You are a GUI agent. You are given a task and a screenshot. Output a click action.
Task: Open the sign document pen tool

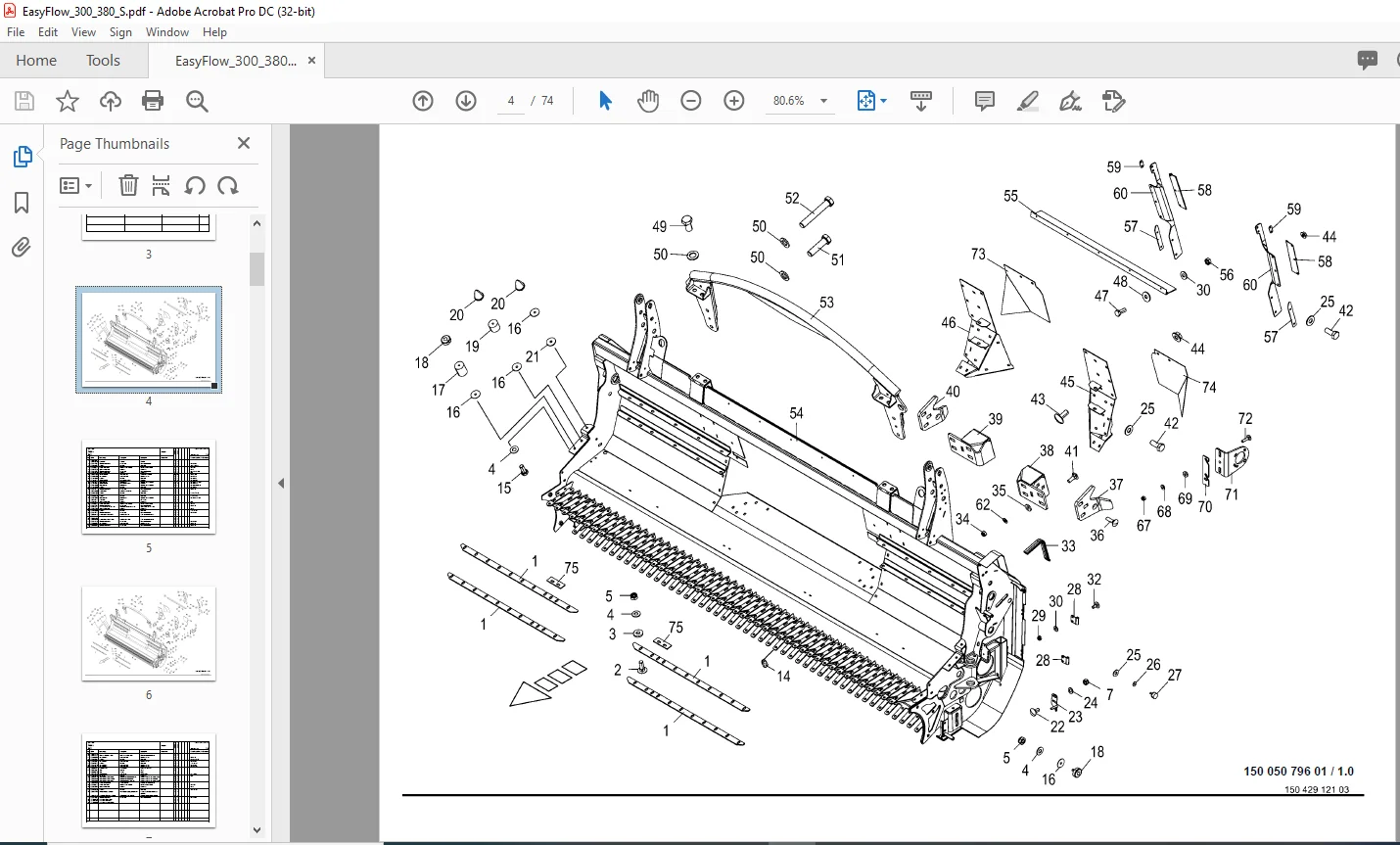pyautogui.click(x=1071, y=101)
